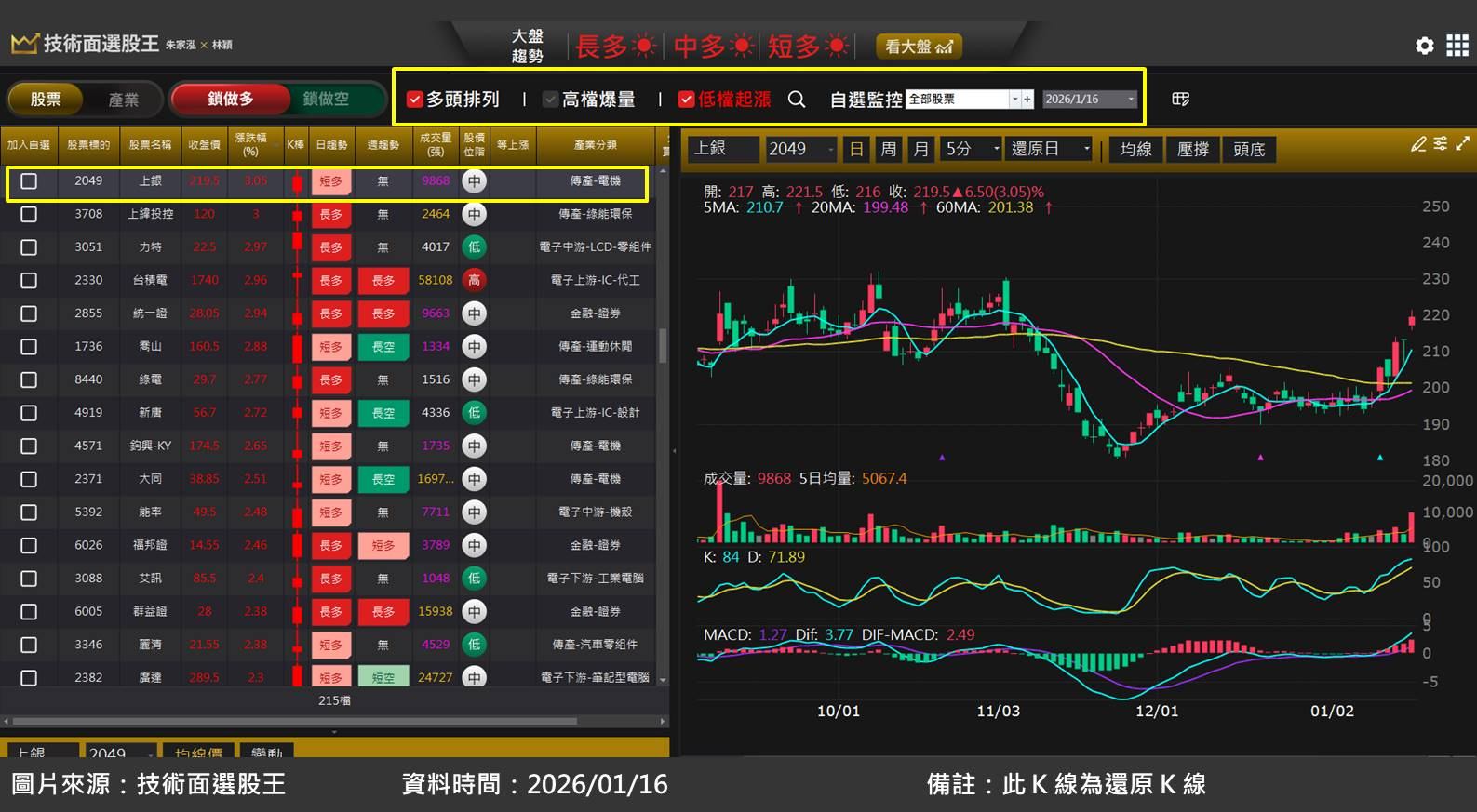Tick watchlist checkbox for stock 2330 台積電

(x=29, y=281)
